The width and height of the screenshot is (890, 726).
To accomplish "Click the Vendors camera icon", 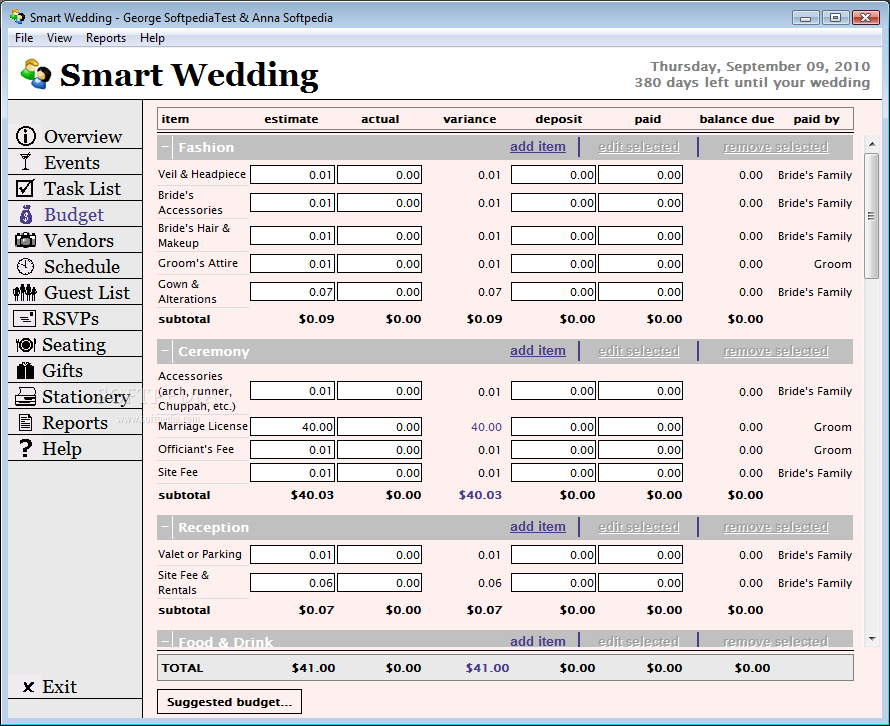I will coord(26,241).
